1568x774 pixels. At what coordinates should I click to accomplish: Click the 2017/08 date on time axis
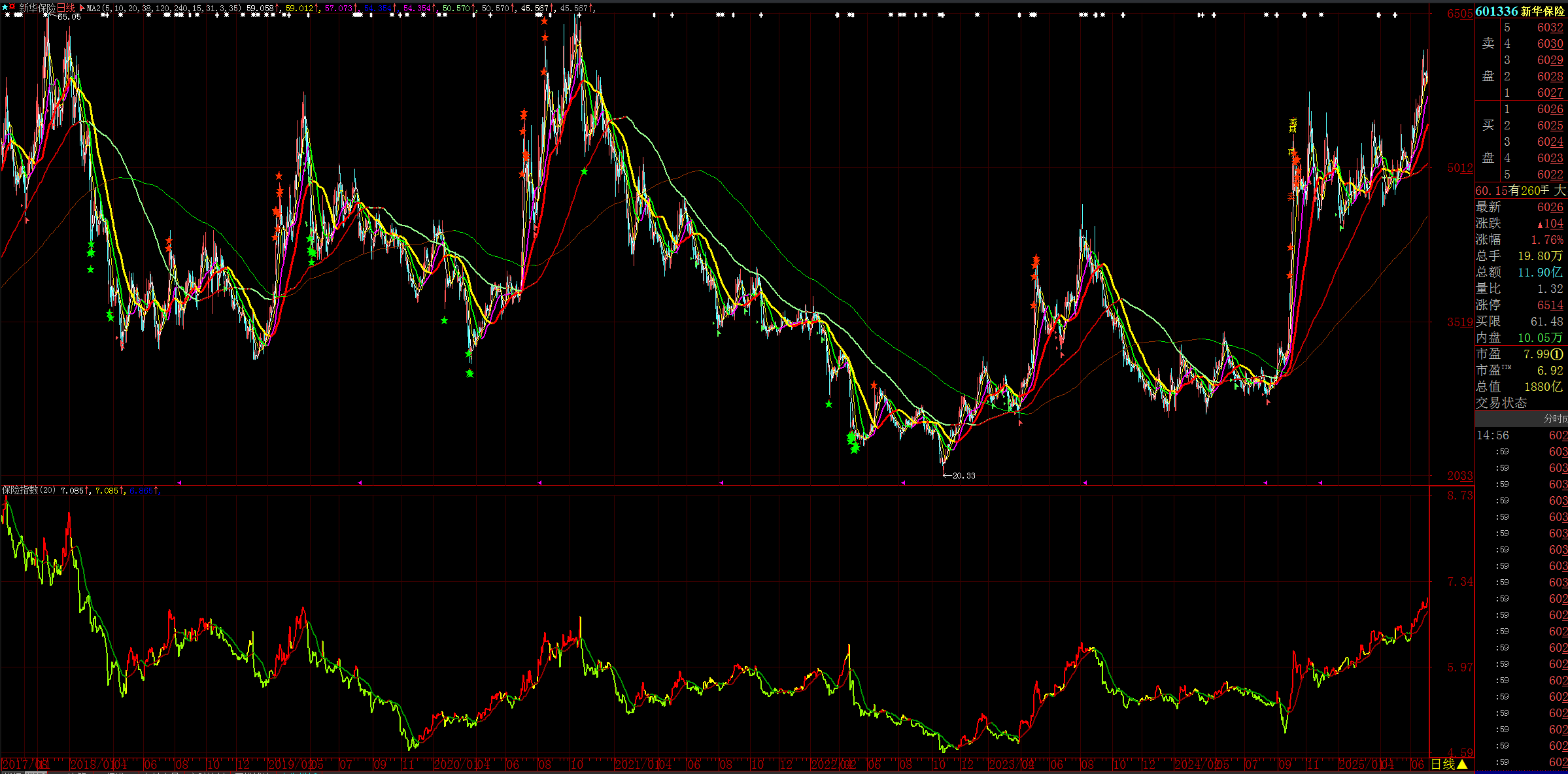point(26,764)
